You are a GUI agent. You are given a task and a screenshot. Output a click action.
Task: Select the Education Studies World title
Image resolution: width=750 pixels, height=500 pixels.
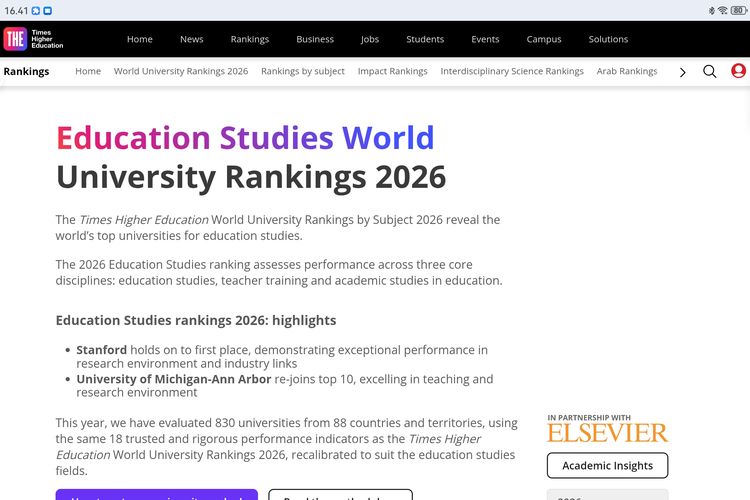[245, 138]
